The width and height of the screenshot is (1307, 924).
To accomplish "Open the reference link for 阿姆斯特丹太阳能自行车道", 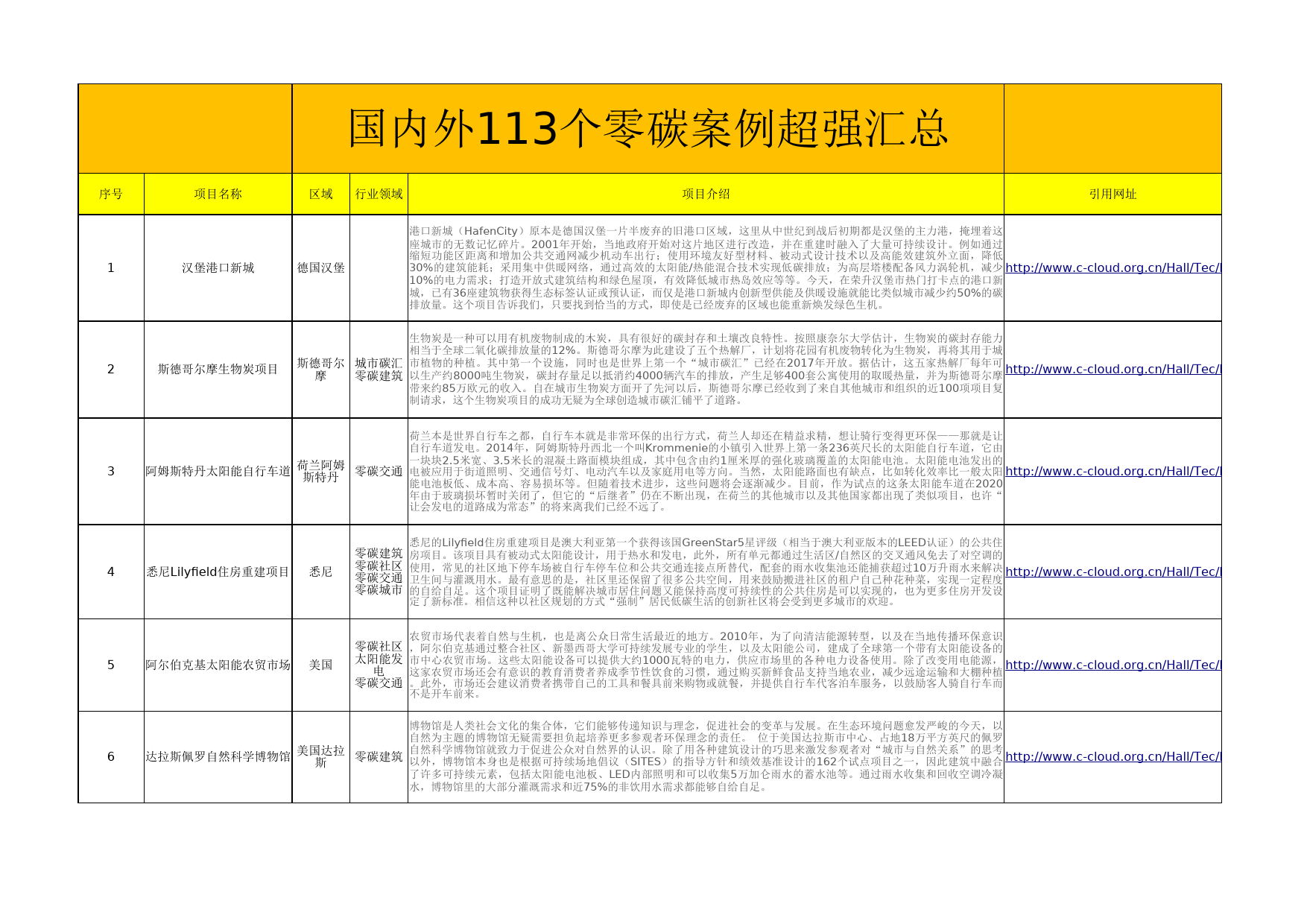I will [1113, 472].
